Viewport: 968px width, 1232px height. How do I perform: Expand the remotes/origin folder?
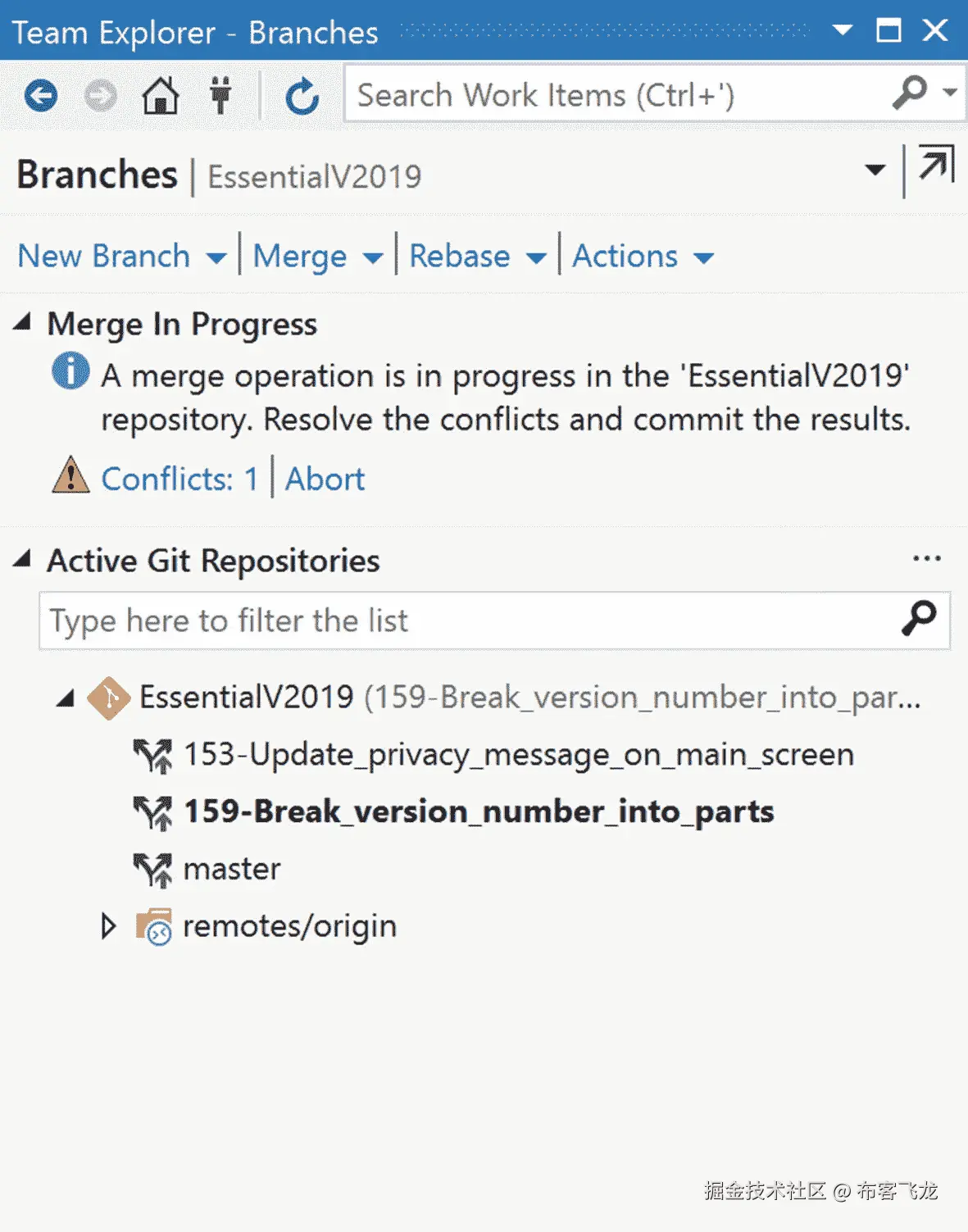(108, 926)
